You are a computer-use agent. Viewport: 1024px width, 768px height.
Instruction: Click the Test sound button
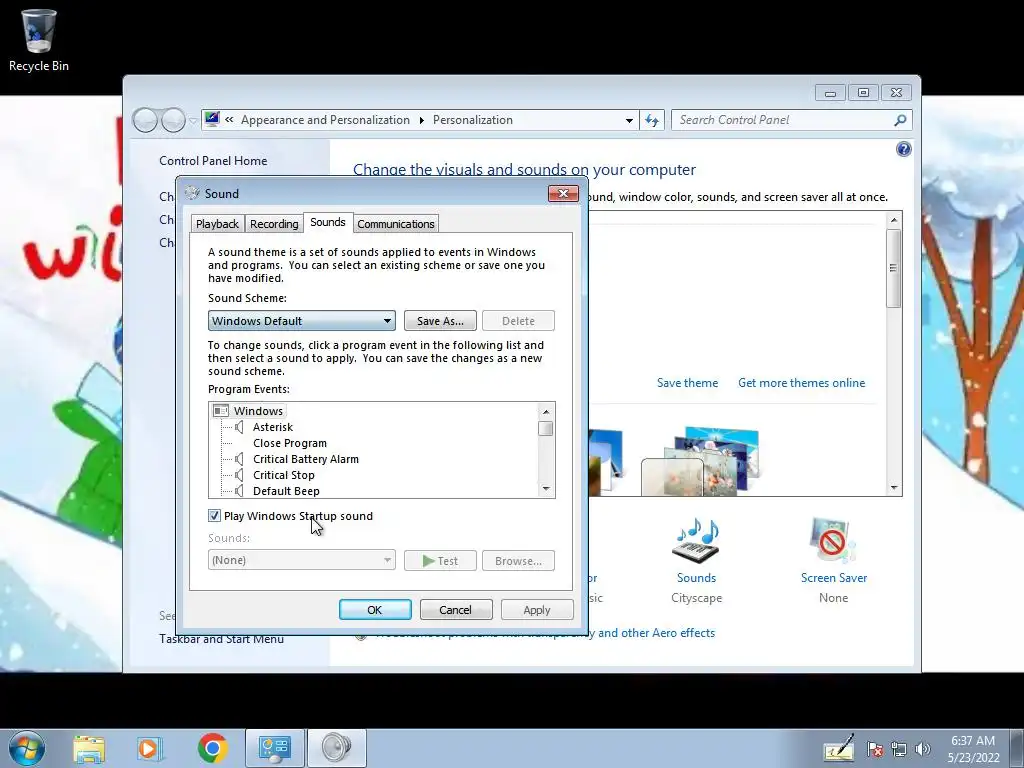[440, 560]
